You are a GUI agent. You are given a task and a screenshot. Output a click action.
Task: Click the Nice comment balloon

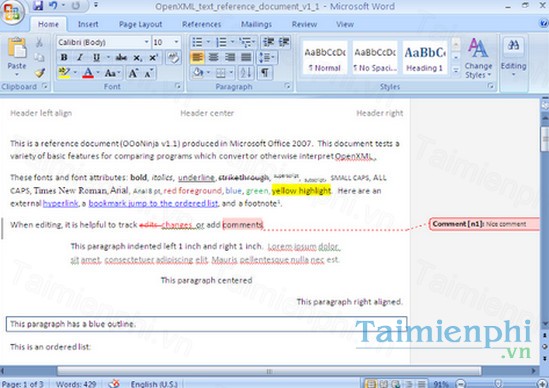(484, 224)
